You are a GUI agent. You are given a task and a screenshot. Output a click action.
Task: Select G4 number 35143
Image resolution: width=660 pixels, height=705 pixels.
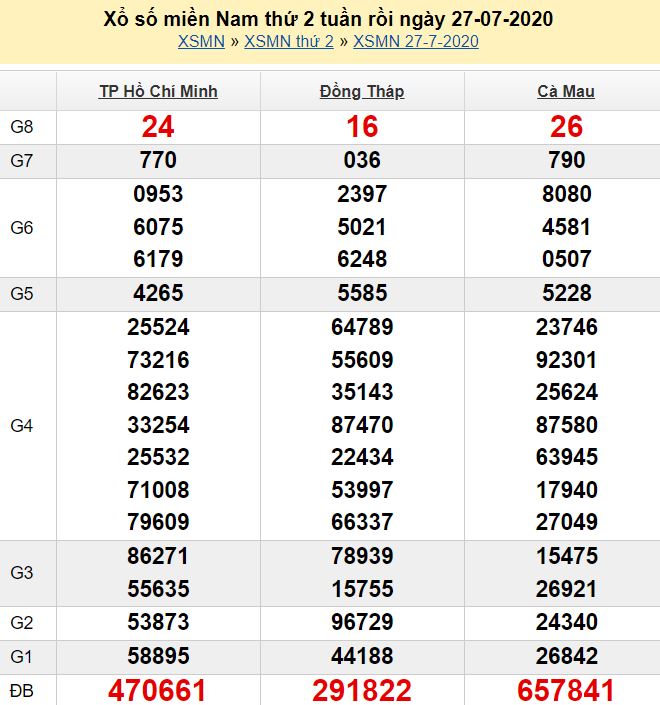coord(362,392)
